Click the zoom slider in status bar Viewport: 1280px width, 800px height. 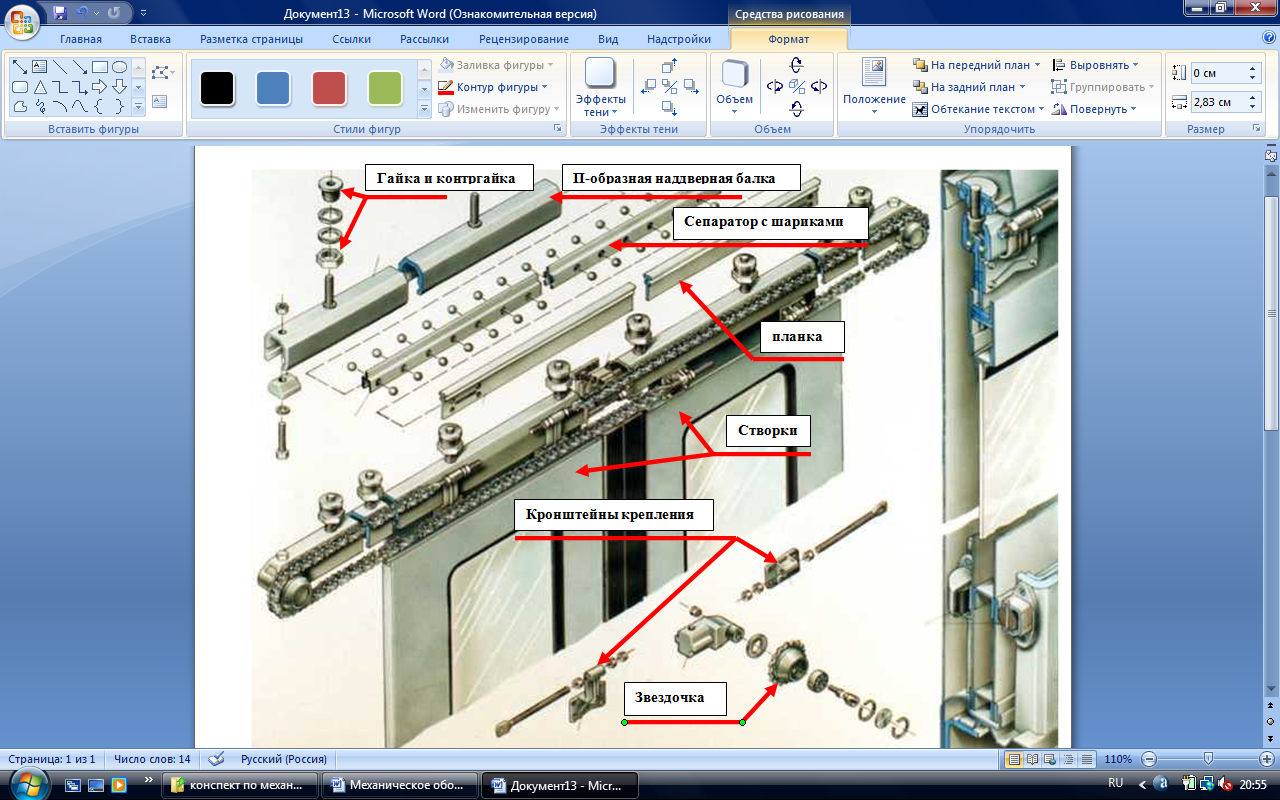click(x=1208, y=759)
